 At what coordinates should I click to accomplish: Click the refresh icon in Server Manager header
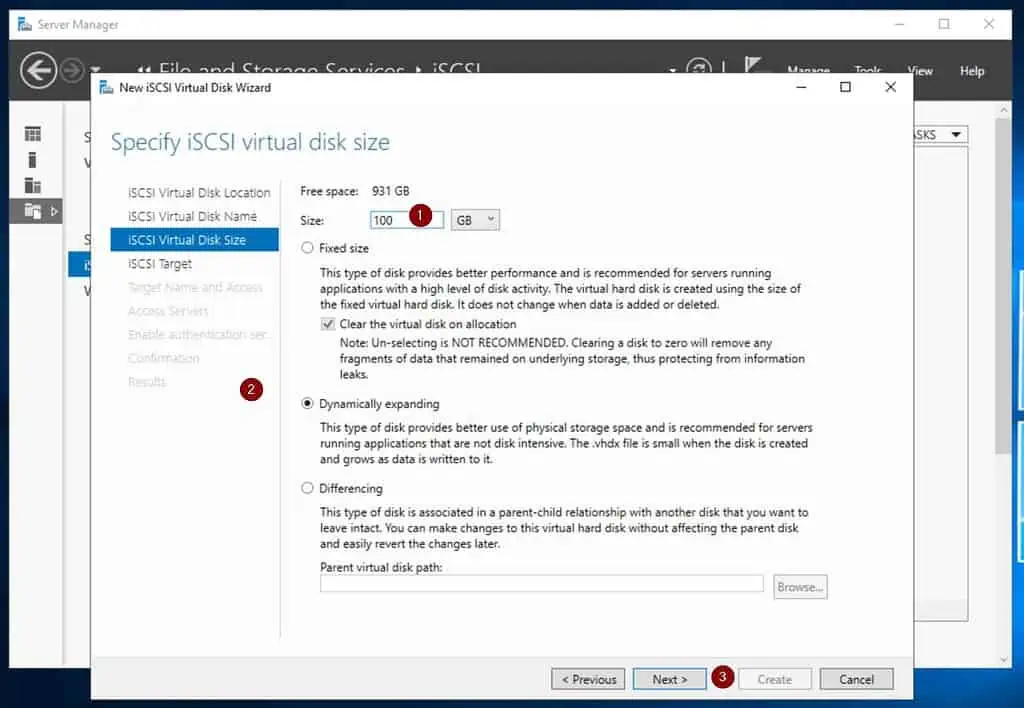coord(698,66)
